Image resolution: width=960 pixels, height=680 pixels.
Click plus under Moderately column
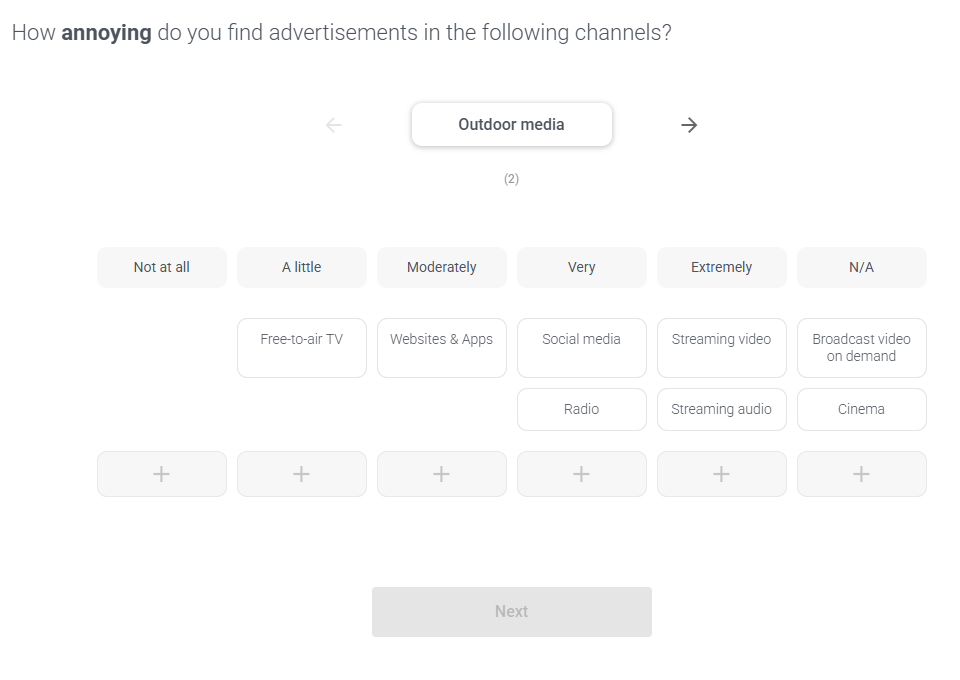(x=442, y=474)
